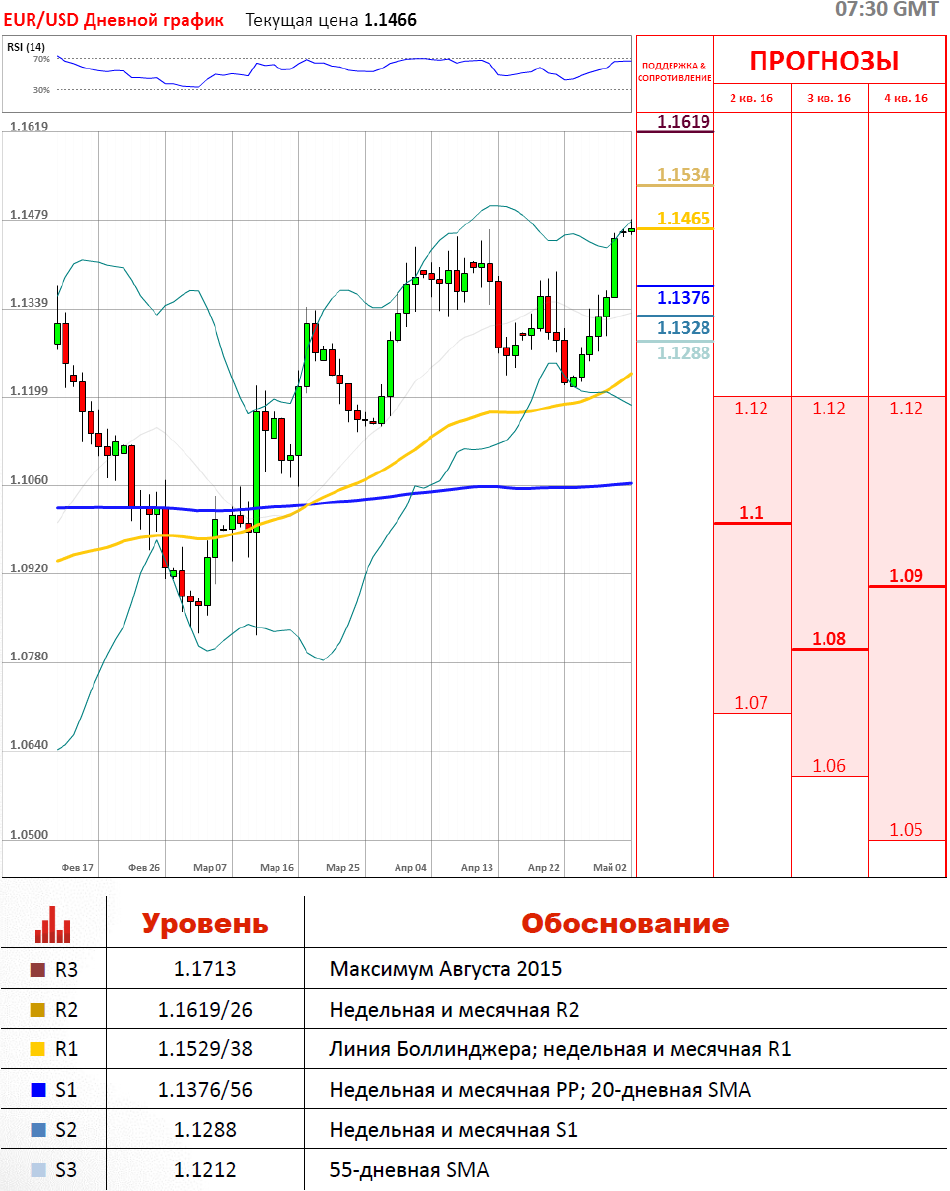The height and width of the screenshot is (1191, 950).
Task: Click the 1.06 lower forecast in Q3 column
Action: [x=829, y=766]
